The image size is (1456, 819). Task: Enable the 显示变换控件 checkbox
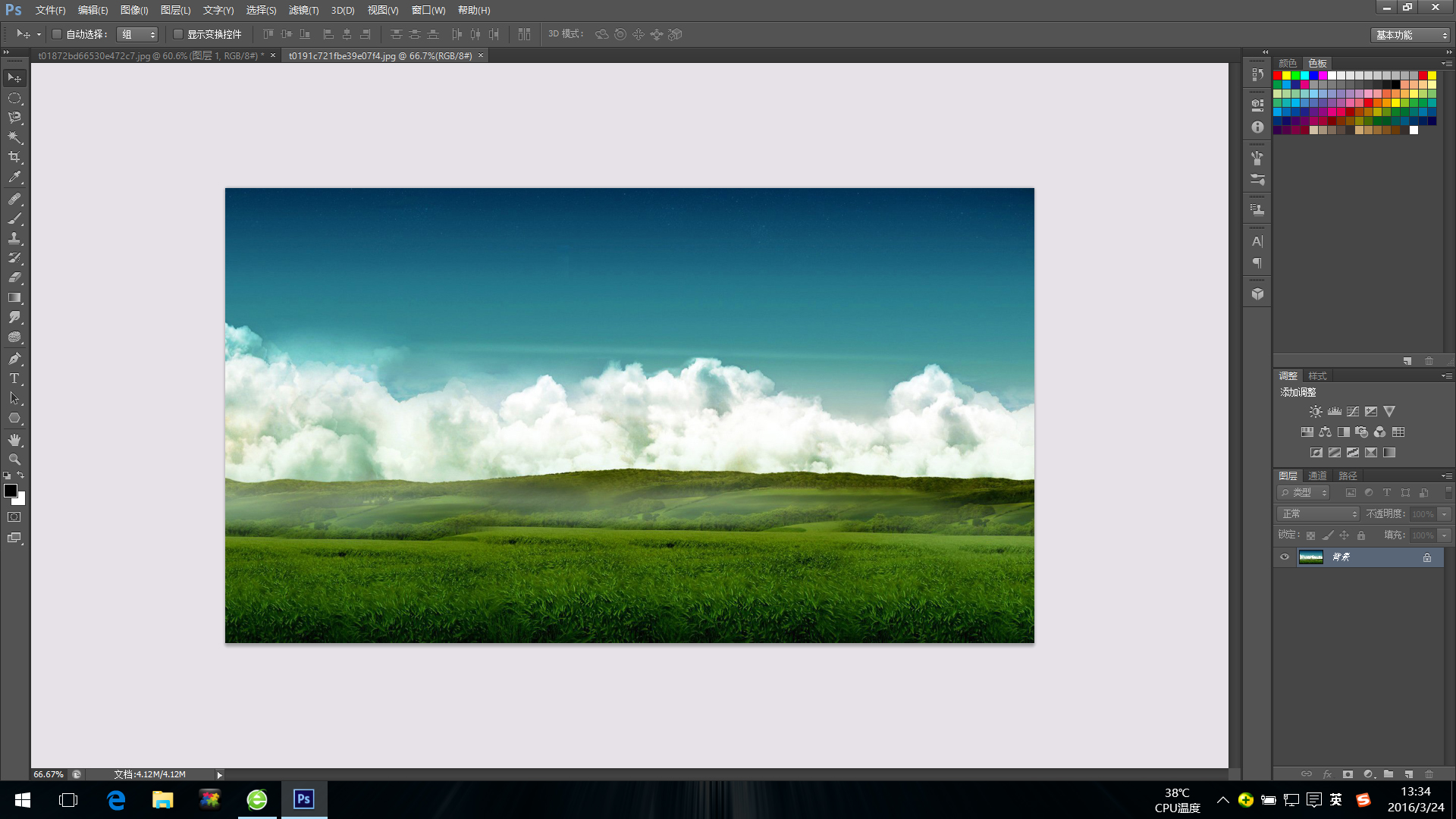pyautogui.click(x=178, y=34)
